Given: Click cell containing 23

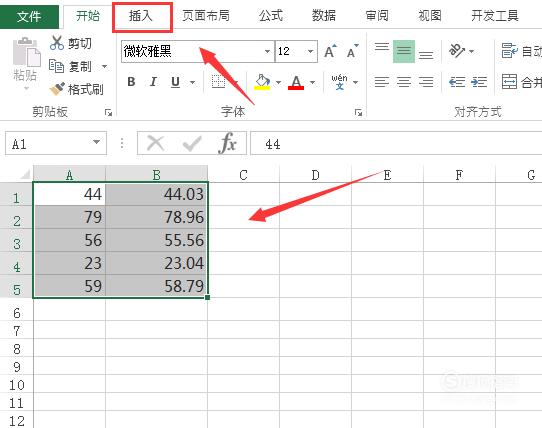Looking at the screenshot, I should pos(69,263).
